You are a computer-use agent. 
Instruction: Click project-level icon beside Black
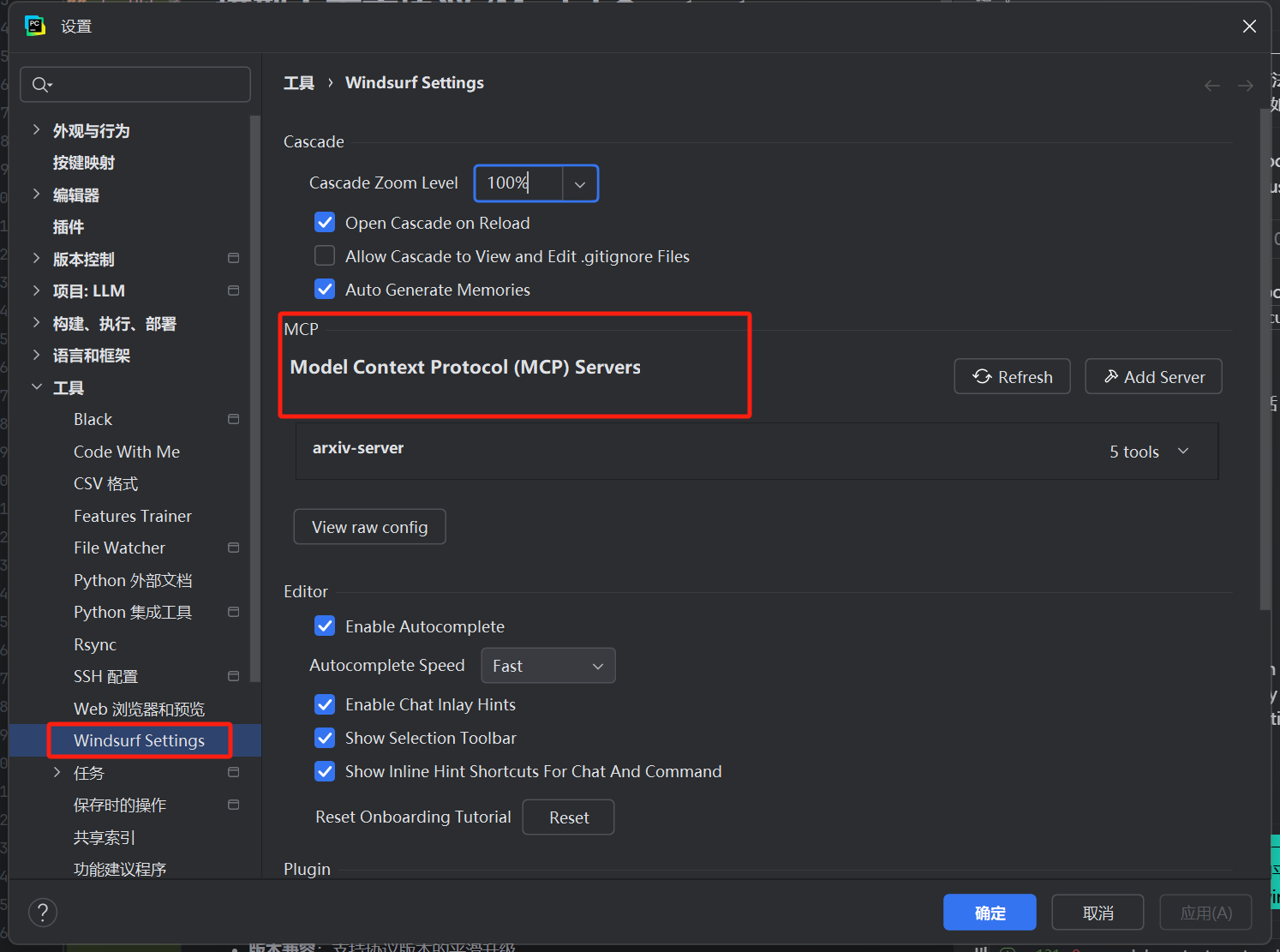click(233, 419)
